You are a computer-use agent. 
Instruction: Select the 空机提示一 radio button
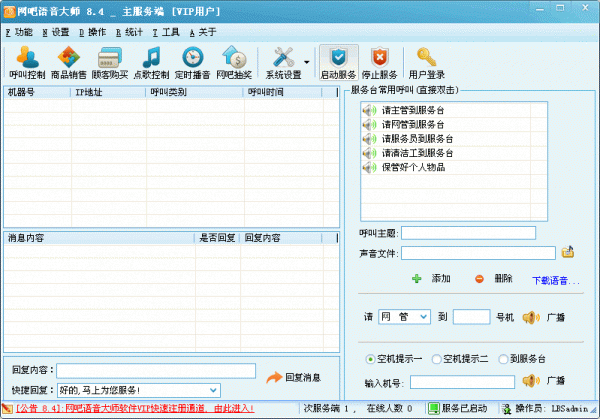(x=370, y=358)
